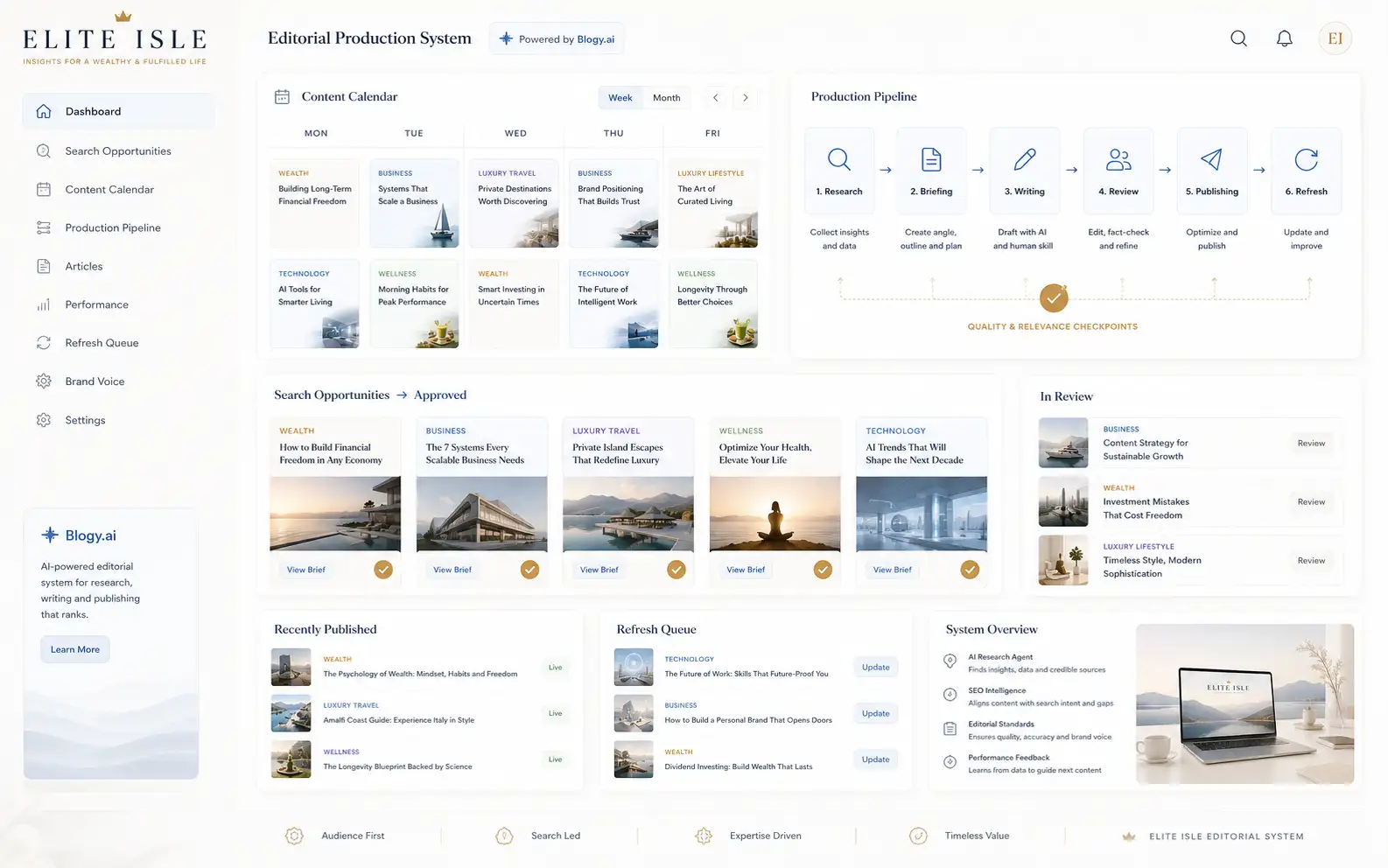
Task: Switch calendar to Week view
Action: [x=620, y=98]
